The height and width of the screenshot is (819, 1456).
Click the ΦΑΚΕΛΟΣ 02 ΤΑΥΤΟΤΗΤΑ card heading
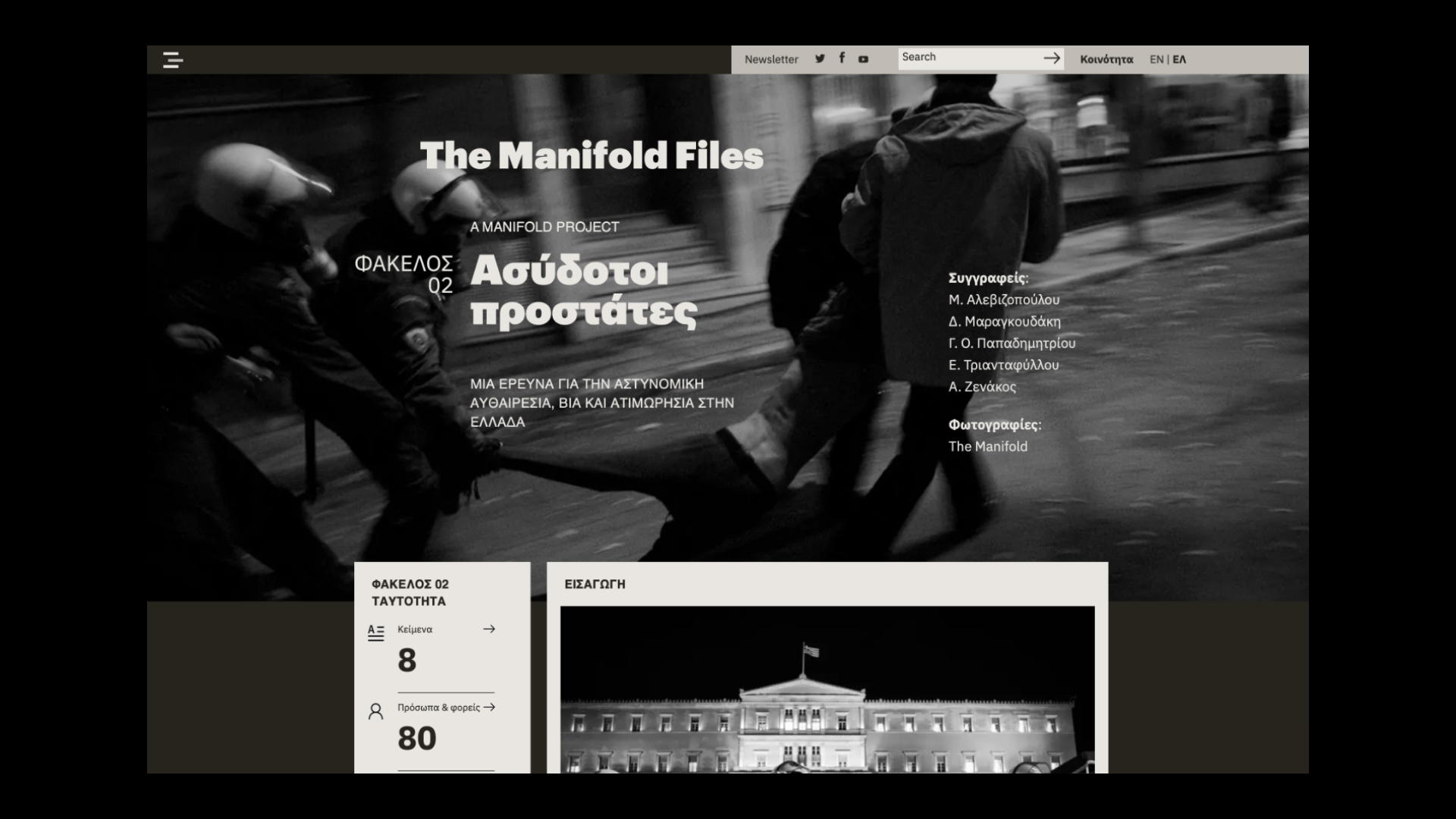[410, 592]
